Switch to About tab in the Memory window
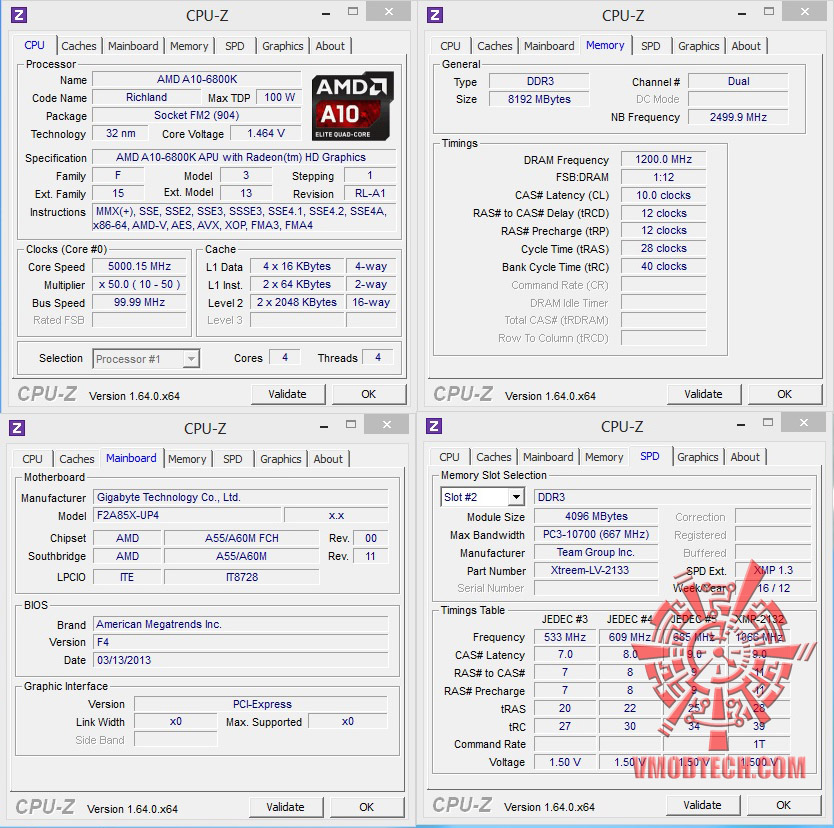 coord(746,46)
